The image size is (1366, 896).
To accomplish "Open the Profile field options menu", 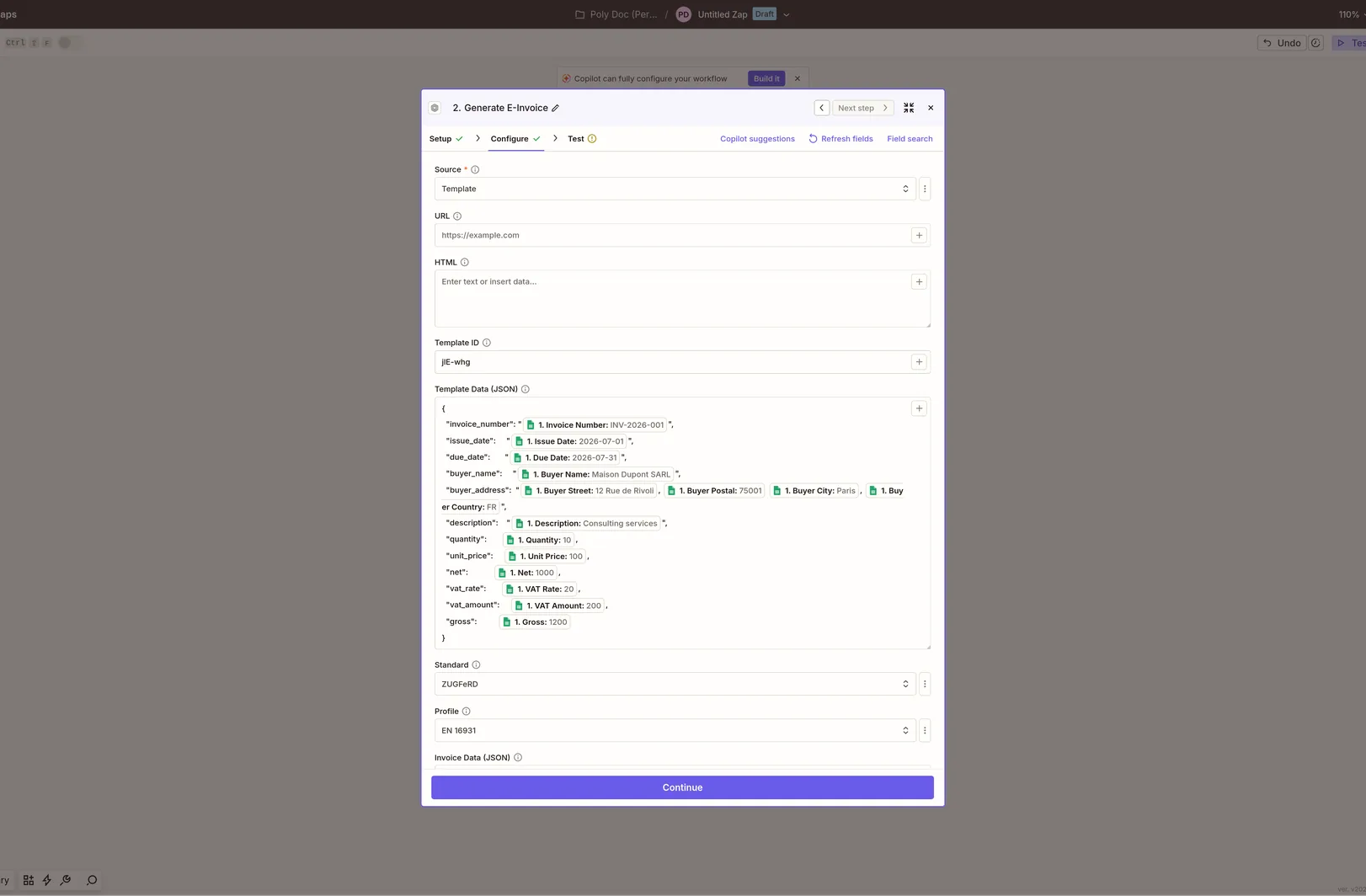I will (925, 730).
